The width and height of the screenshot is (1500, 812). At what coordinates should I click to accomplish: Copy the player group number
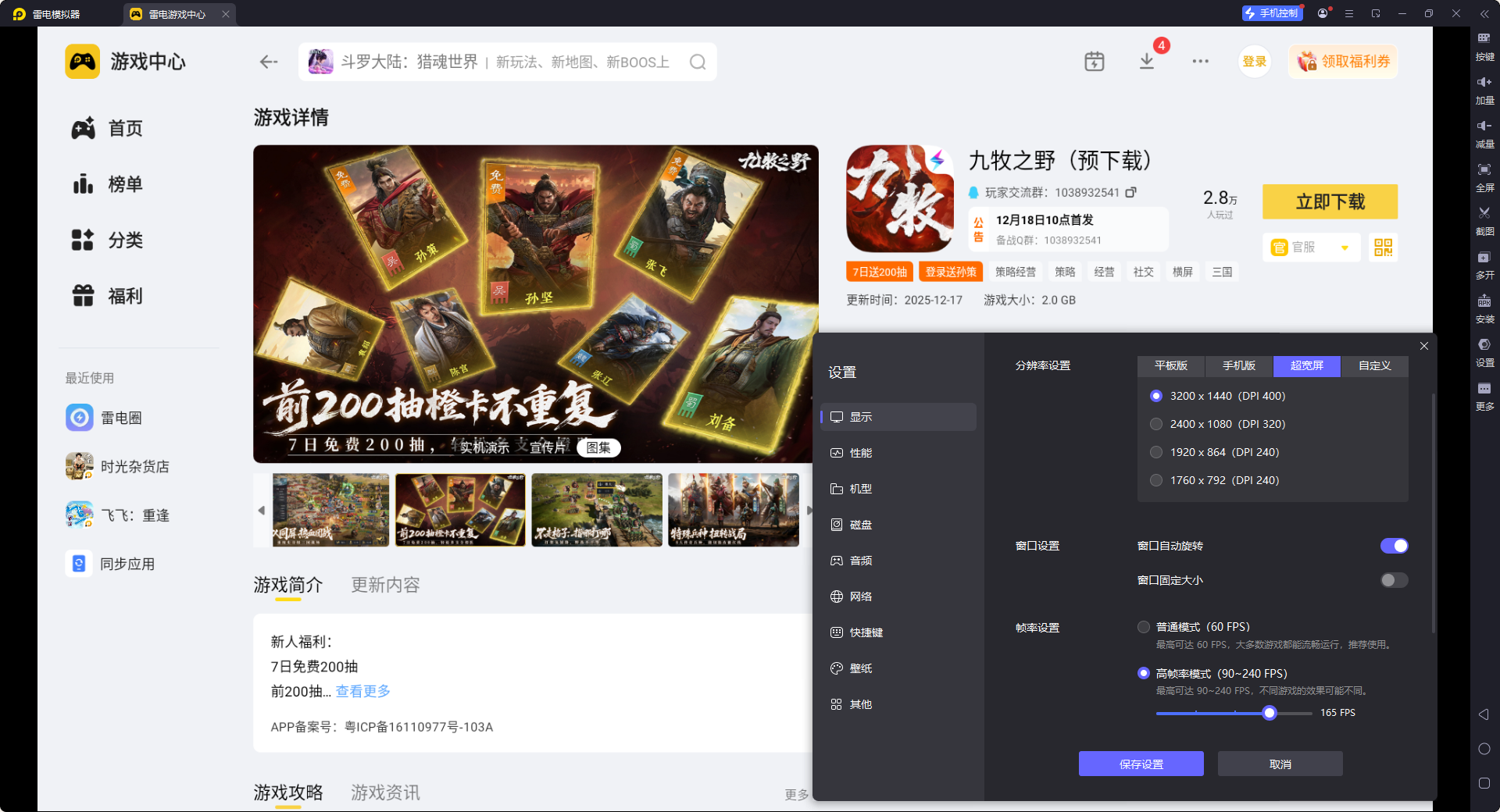pyautogui.click(x=1130, y=192)
